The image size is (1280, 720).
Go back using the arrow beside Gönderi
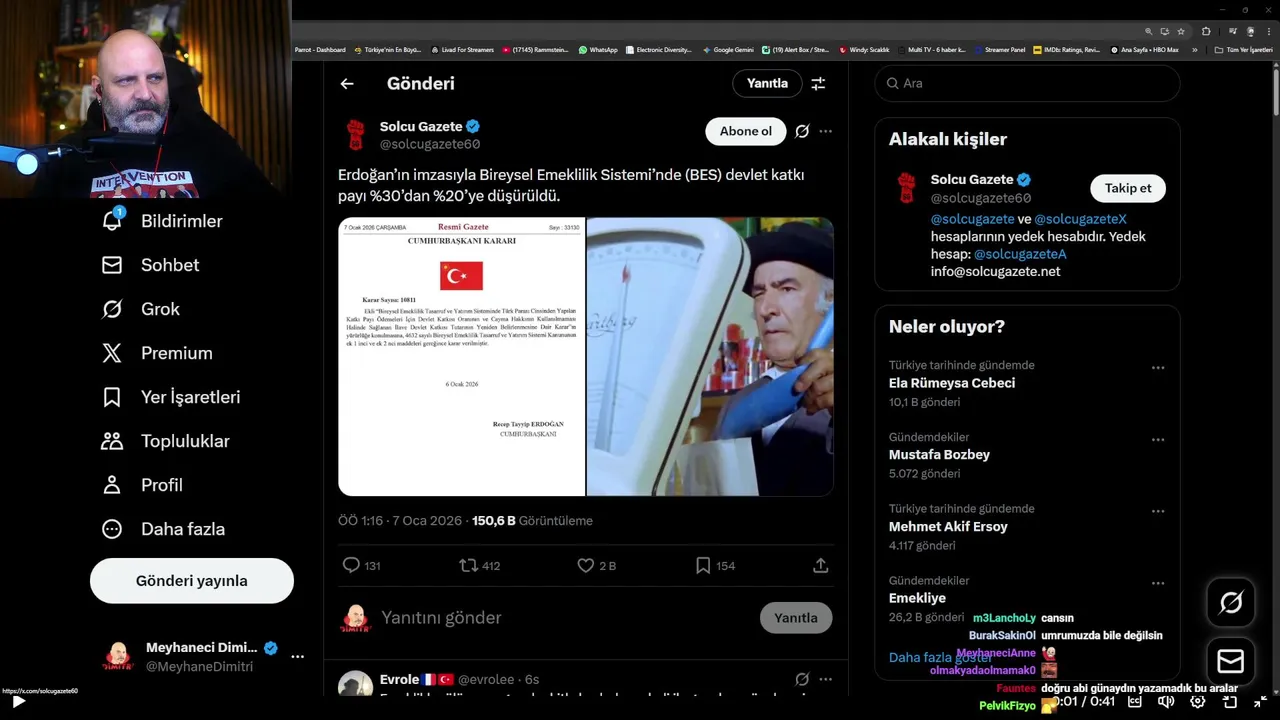point(347,84)
